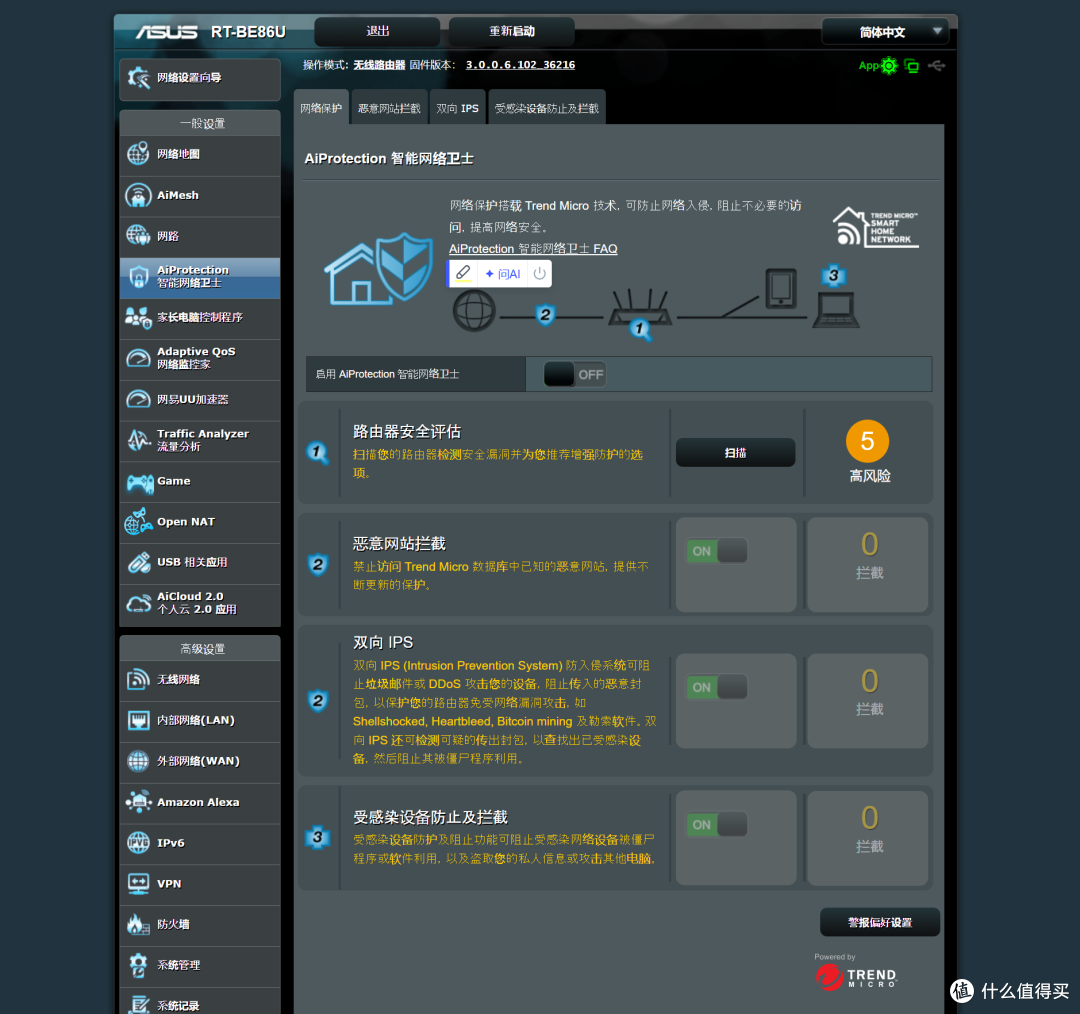Click the 问AI button in popup

click(x=503, y=273)
